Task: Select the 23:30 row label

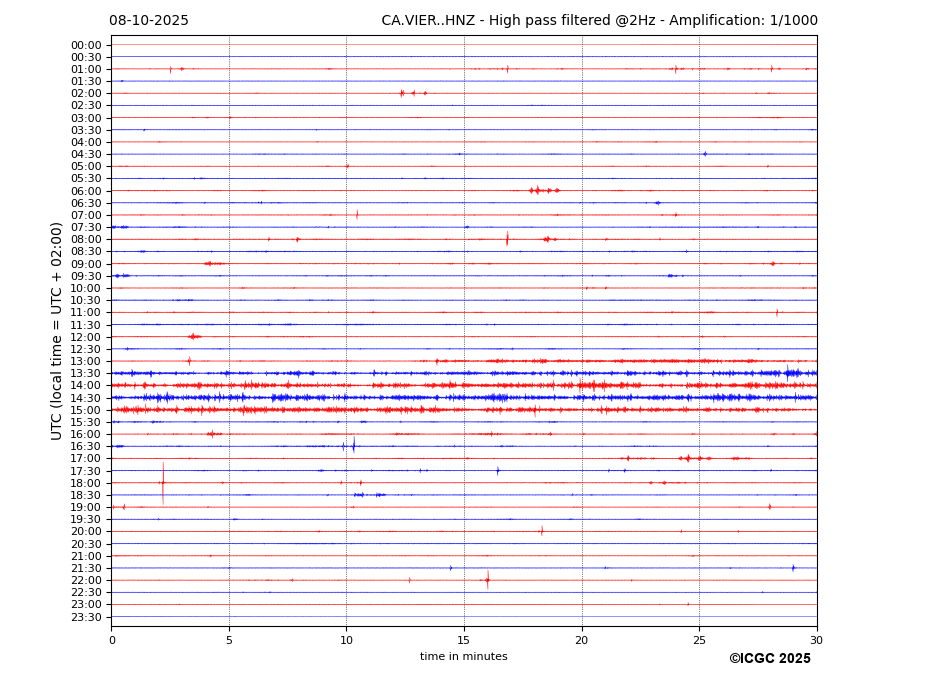Action: 86,617
